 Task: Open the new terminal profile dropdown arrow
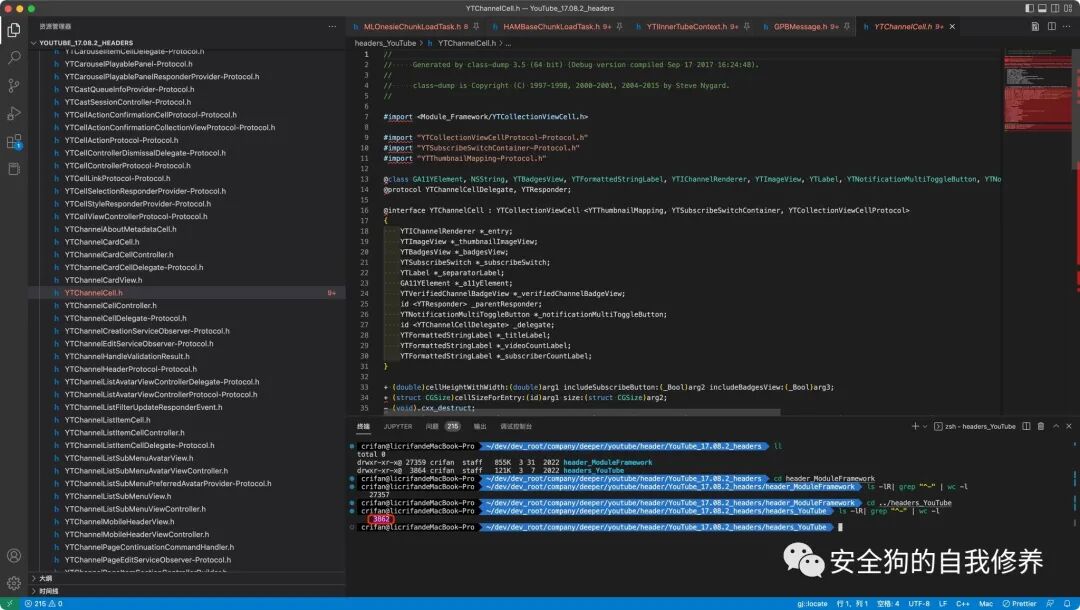[925, 426]
